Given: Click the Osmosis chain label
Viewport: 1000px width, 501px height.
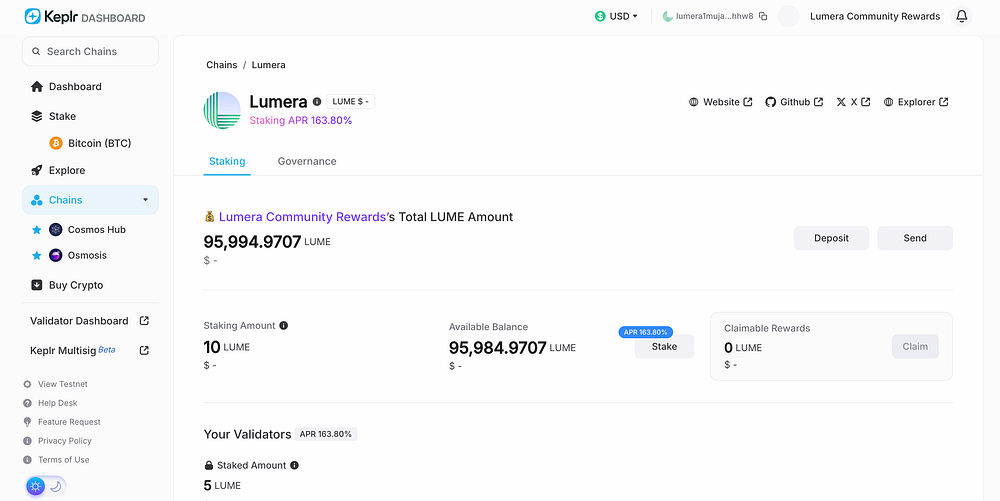Looking at the screenshot, I should pyautogui.click(x=87, y=255).
